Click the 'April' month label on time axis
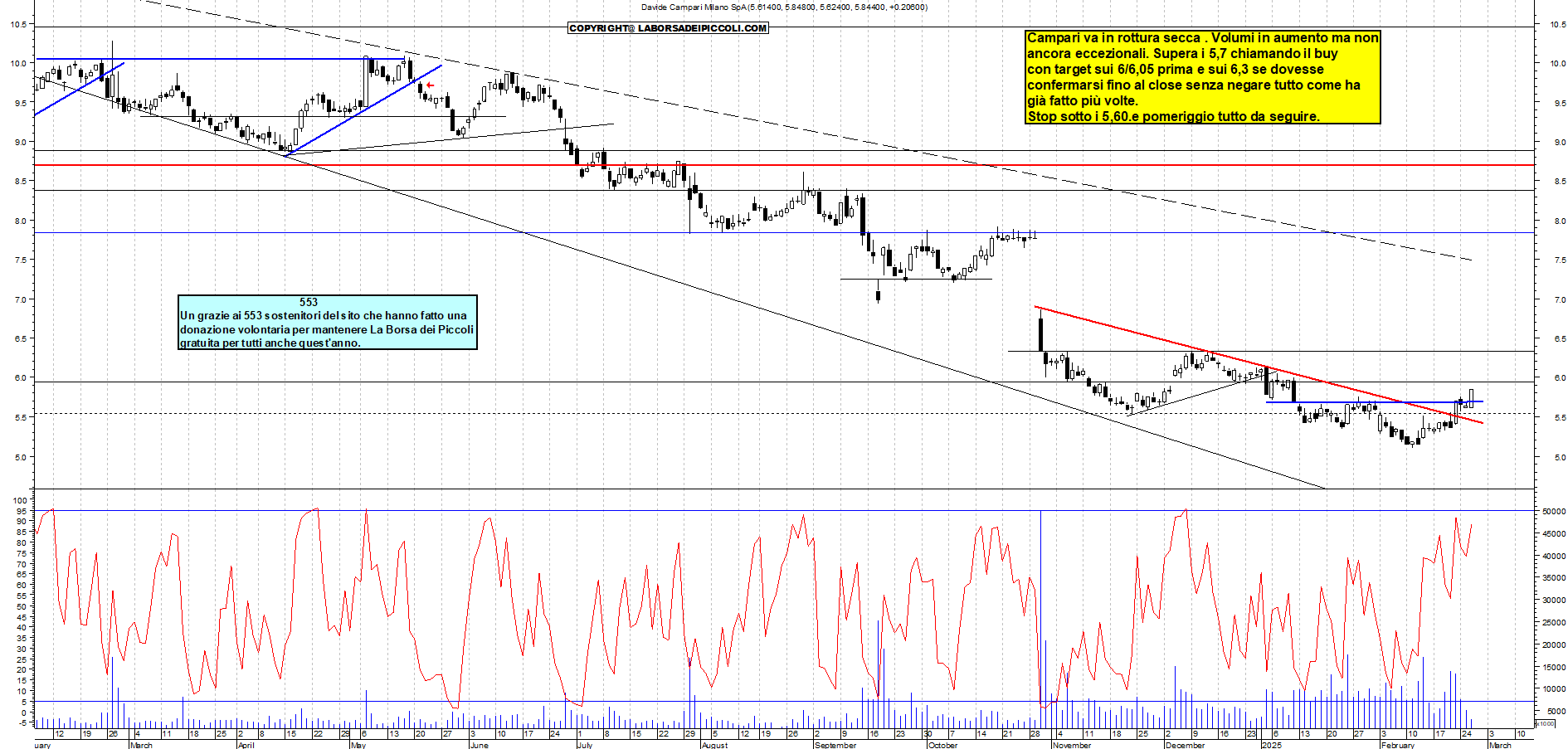 click(x=246, y=745)
